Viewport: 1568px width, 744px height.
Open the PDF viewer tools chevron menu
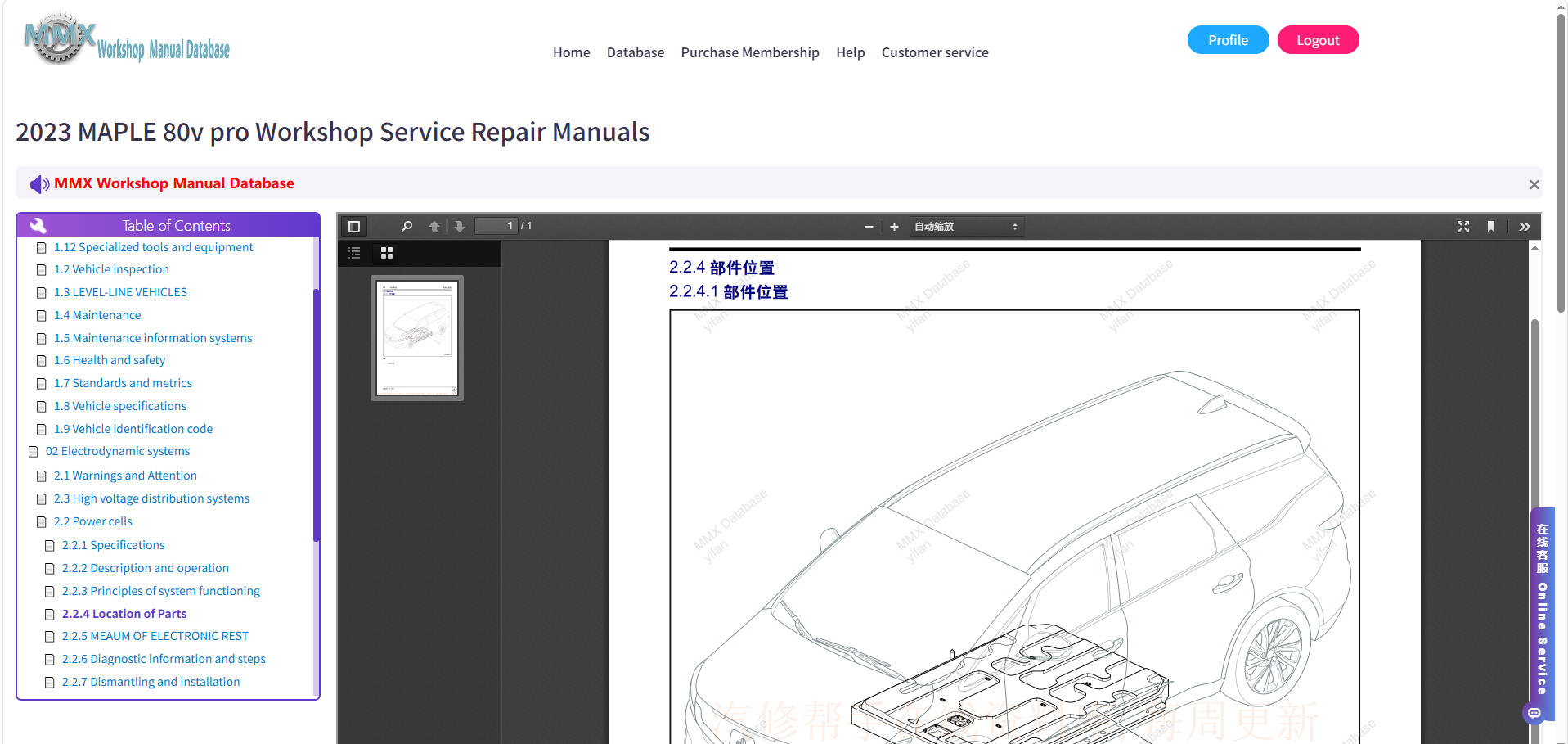tap(1525, 227)
